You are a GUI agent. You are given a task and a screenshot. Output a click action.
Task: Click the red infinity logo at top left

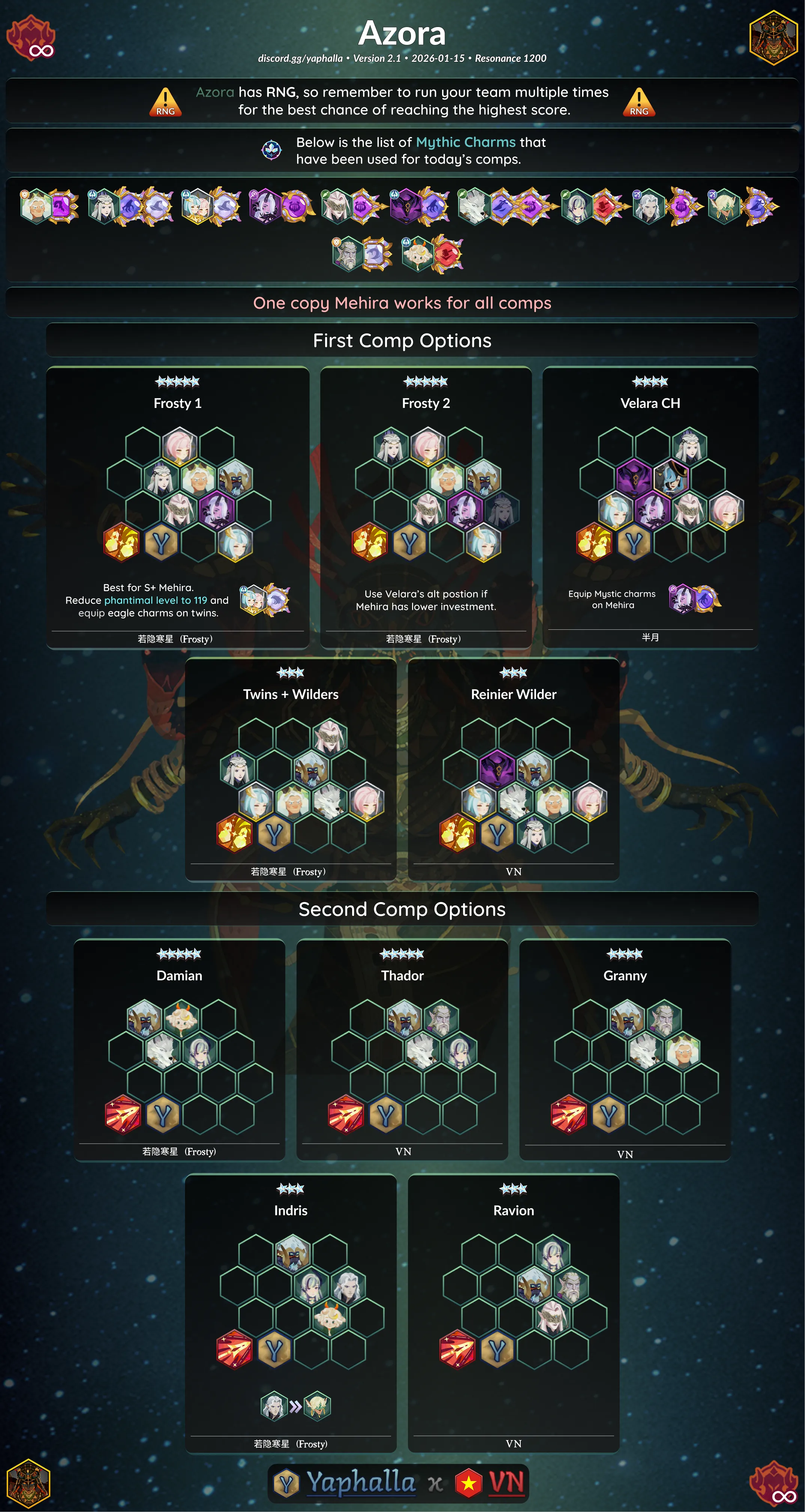pos(31,38)
